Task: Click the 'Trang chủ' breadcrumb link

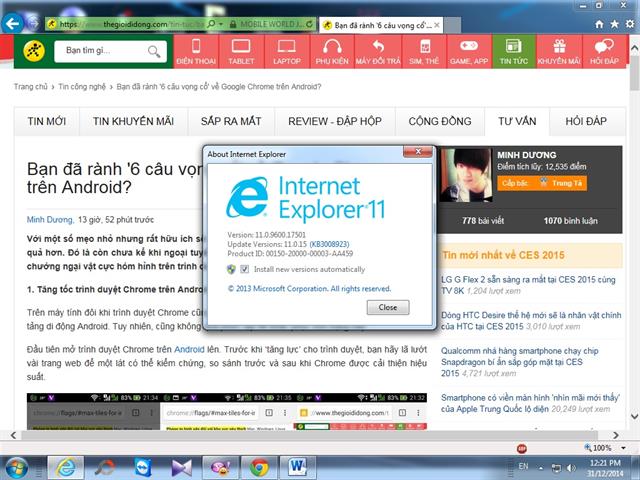Action: [31, 87]
